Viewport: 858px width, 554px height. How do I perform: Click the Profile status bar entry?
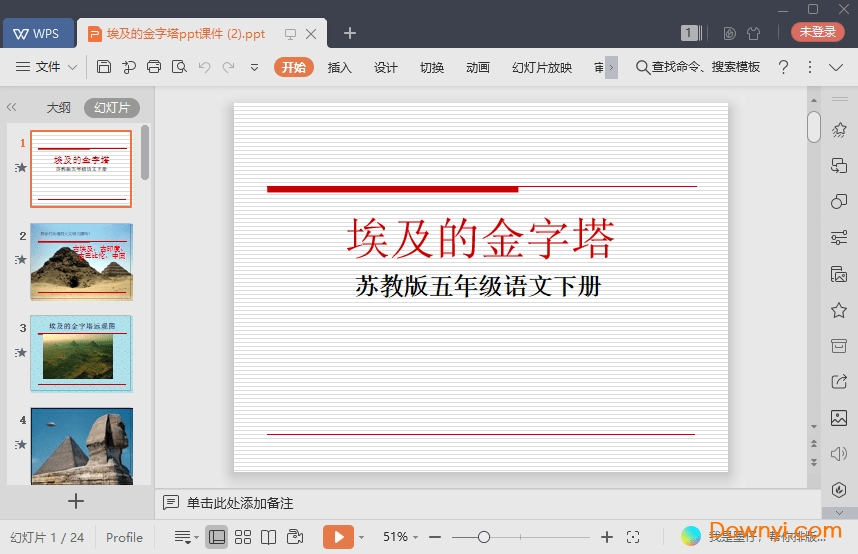click(x=124, y=538)
